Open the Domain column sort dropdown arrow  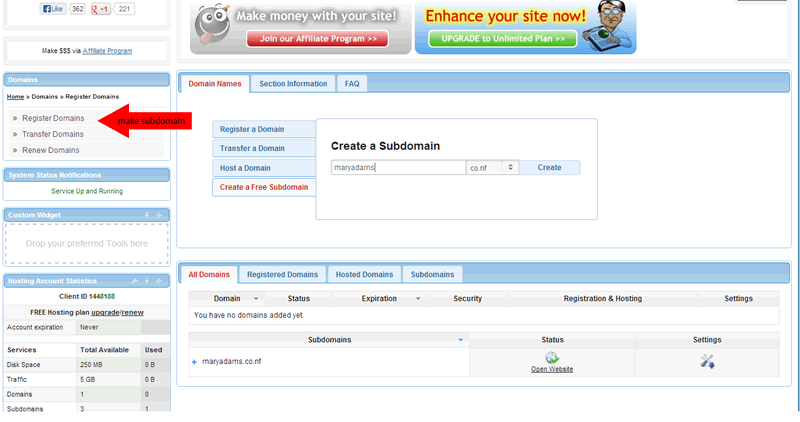point(256,298)
